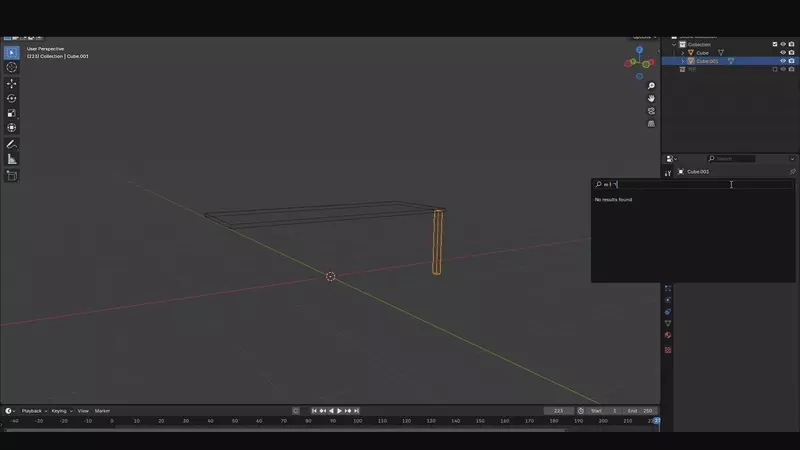Image resolution: width=800 pixels, height=450 pixels.
Task: Open the Playback dropdown menu
Action: (34, 411)
